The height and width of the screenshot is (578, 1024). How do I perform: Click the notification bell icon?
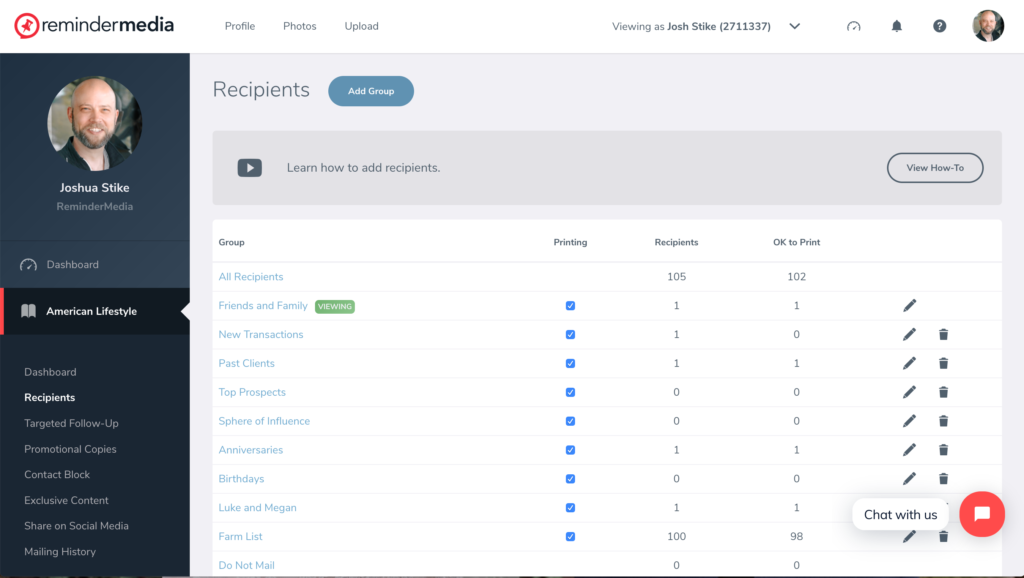(x=896, y=26)
